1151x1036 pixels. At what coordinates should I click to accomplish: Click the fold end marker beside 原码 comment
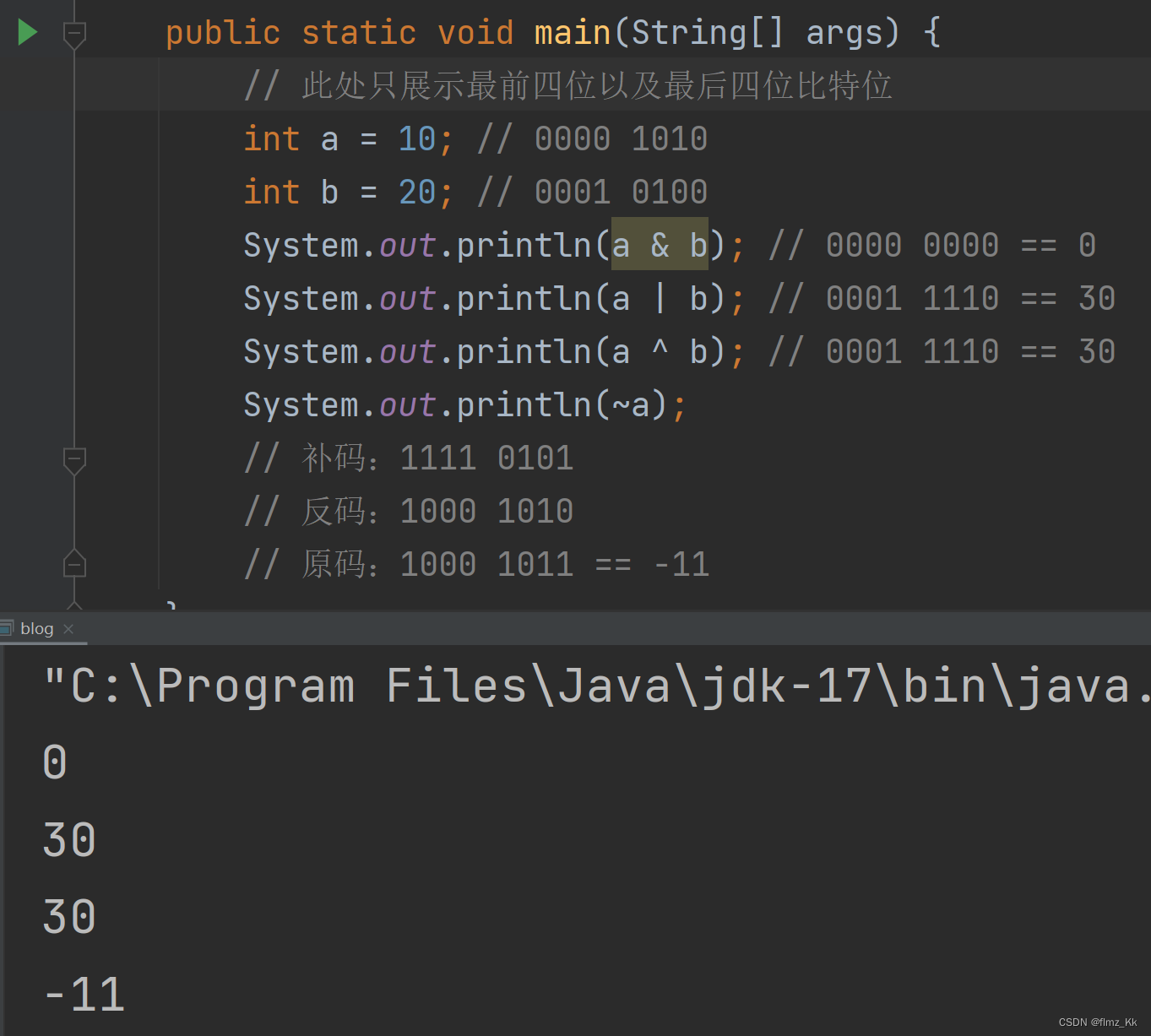pyautogui.click(x=74, y=563)
